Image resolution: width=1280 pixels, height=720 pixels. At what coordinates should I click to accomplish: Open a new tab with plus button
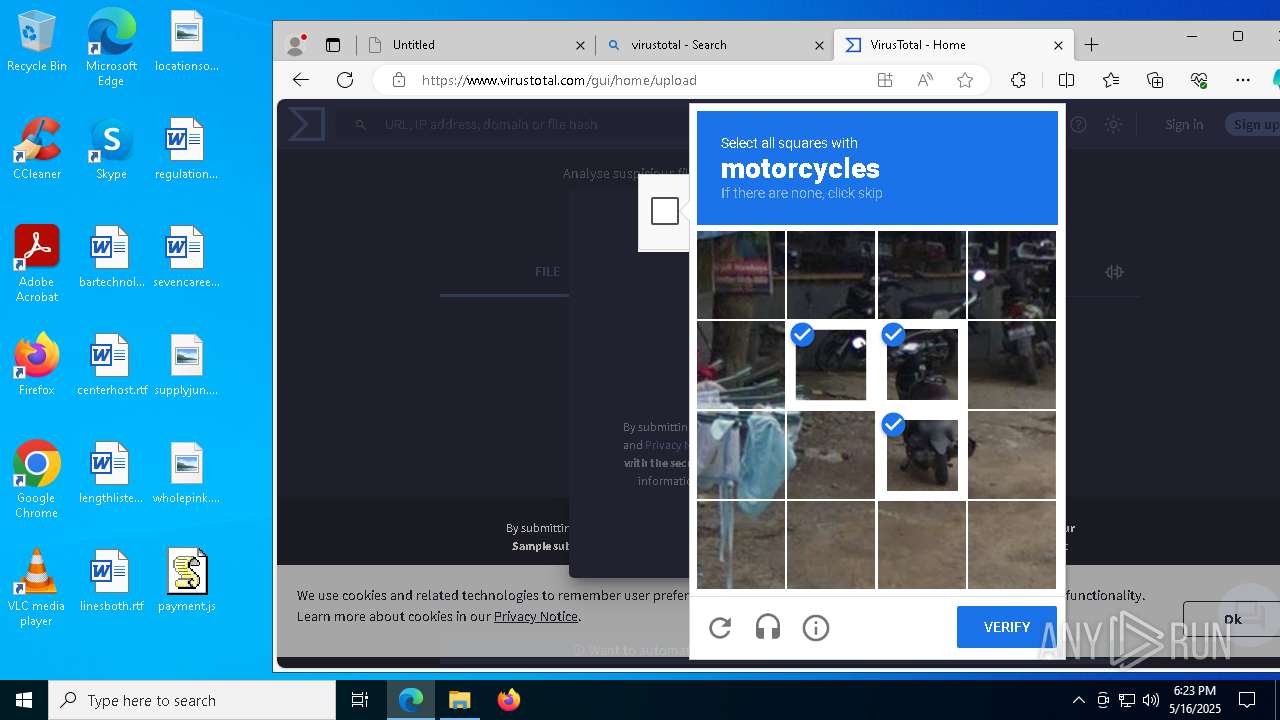click(1091, 45)
